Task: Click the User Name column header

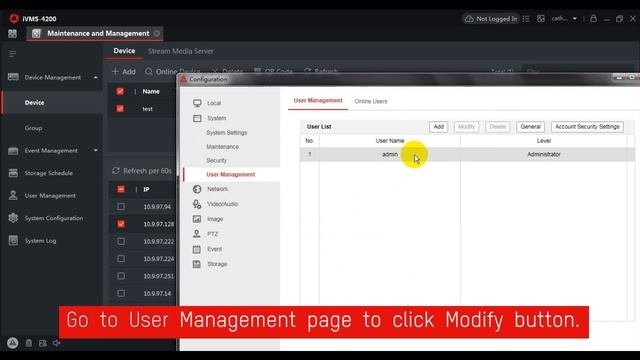Action: 390,141
